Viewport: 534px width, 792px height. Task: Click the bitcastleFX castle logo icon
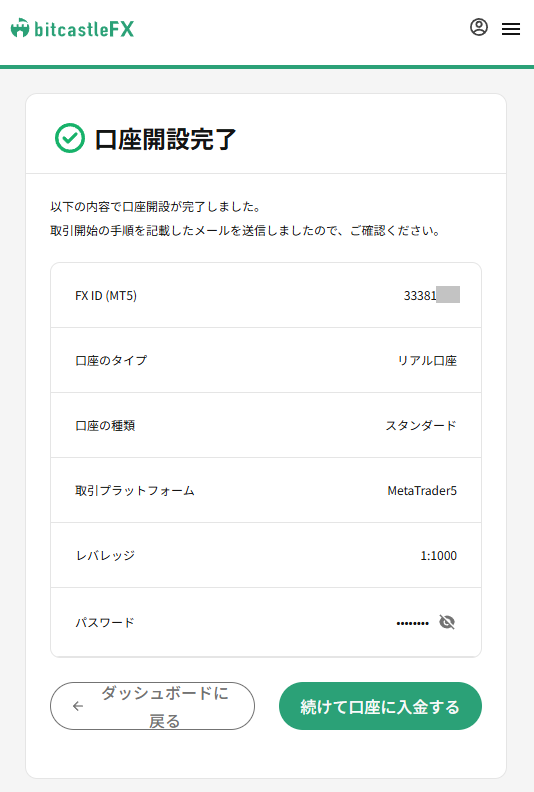point(20,28)
